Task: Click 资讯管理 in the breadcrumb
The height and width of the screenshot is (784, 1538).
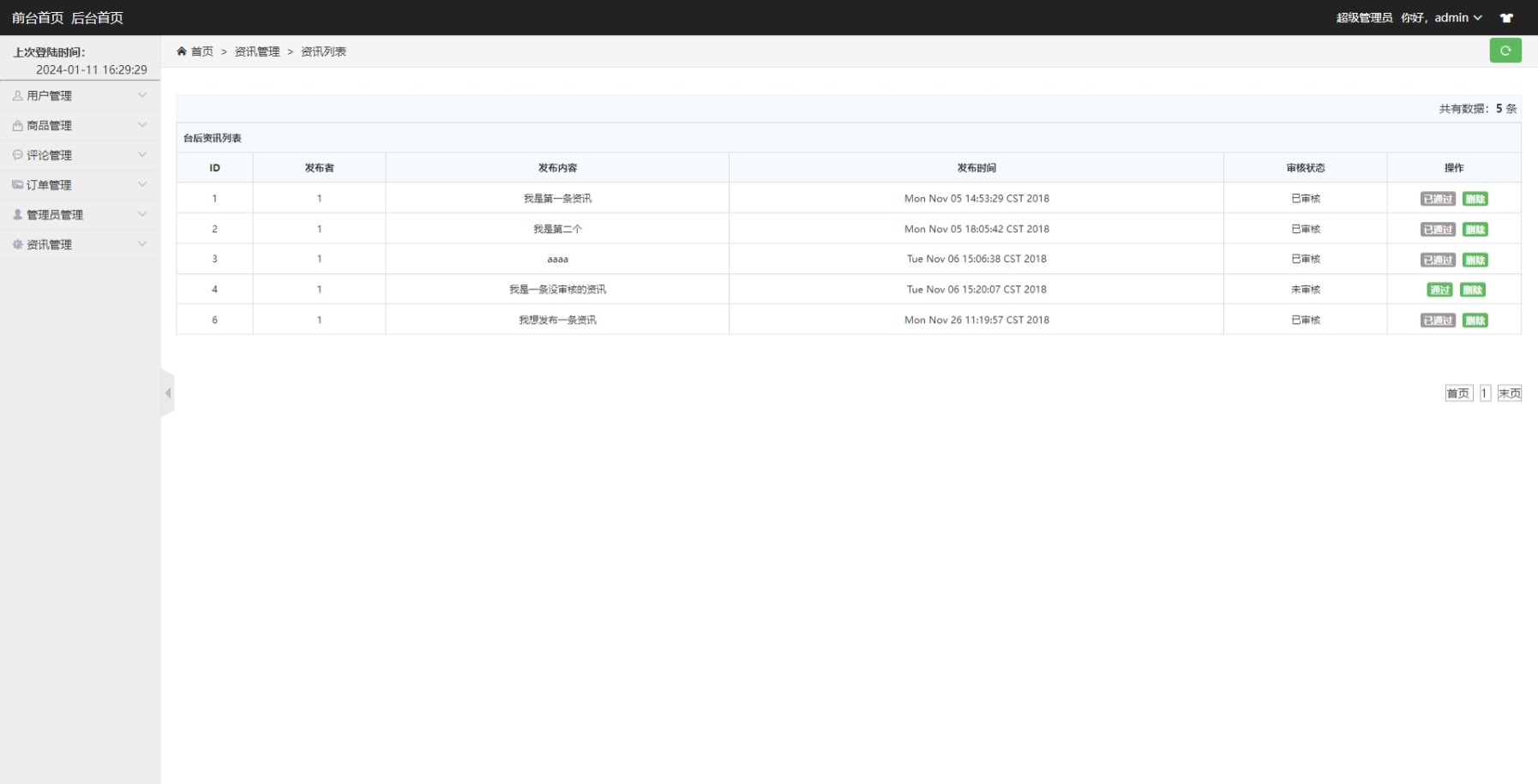Action: tap(257, 51)
